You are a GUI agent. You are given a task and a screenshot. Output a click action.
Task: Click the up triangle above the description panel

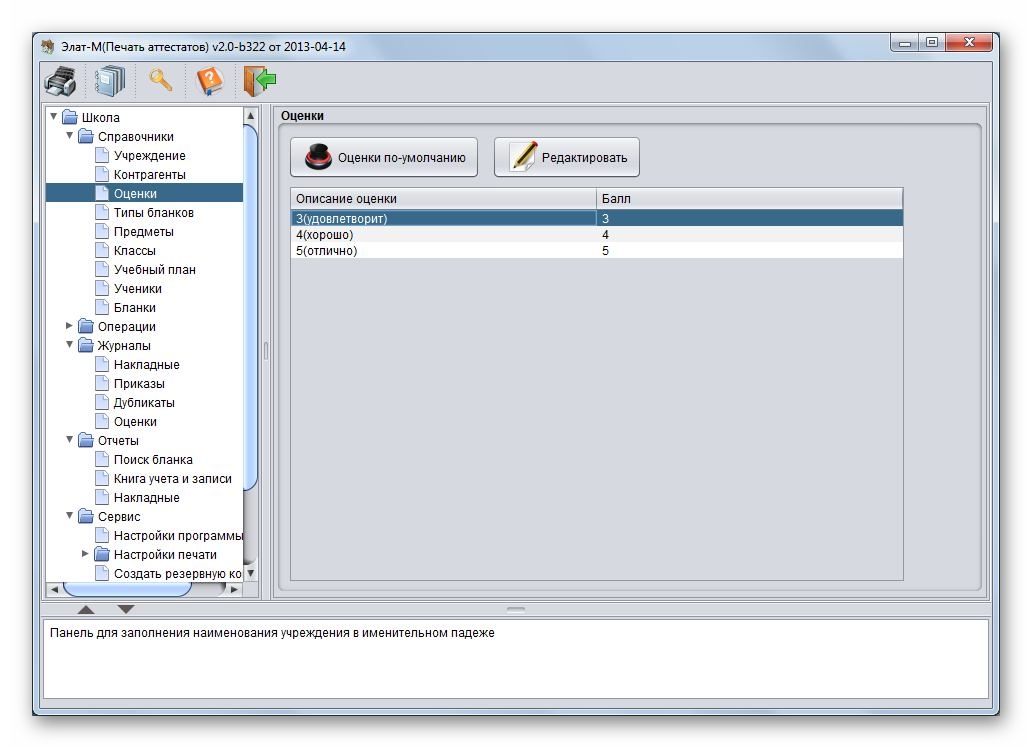86,609
